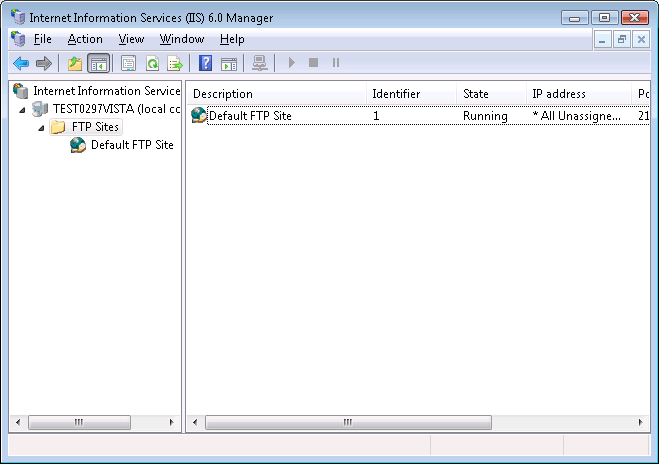Screen dimensions: 659x464
Task: Toggle Show/Hide Console Tree toolbar button
Action: [x=99, y=64]
